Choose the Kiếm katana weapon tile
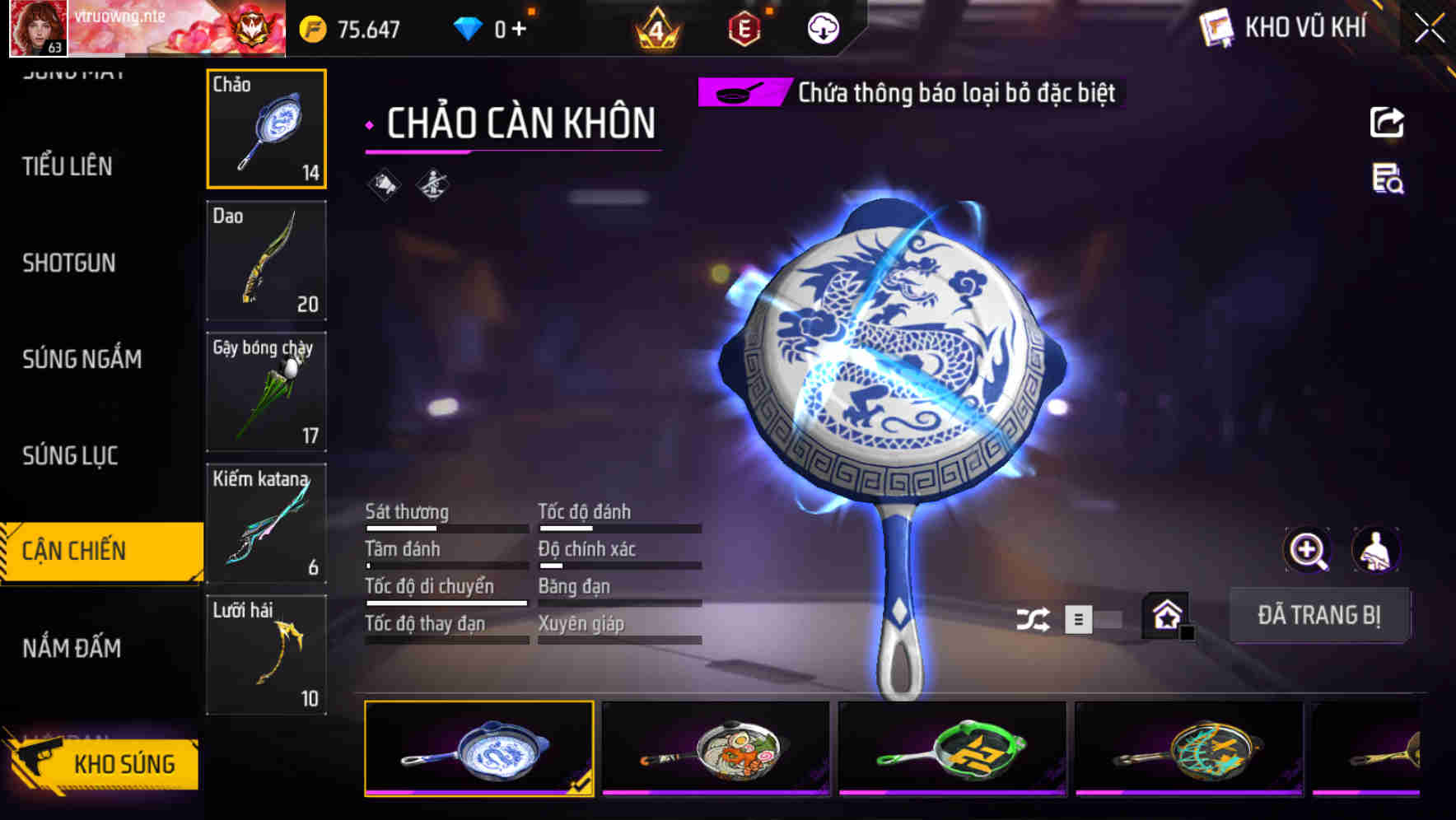 tap(266, 524)
